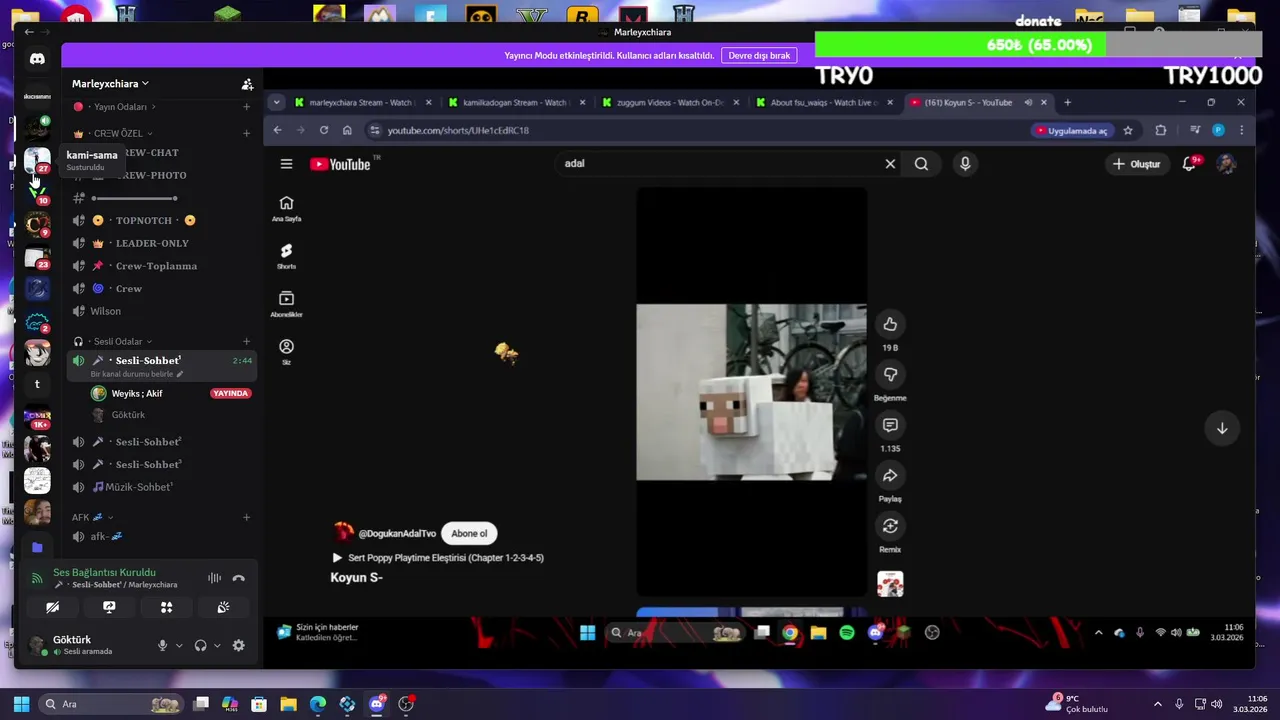Viewport: 1280px width, 720px height.
Task: Dislike the short with Beğenme button
Action: click(x=890, y=374)
